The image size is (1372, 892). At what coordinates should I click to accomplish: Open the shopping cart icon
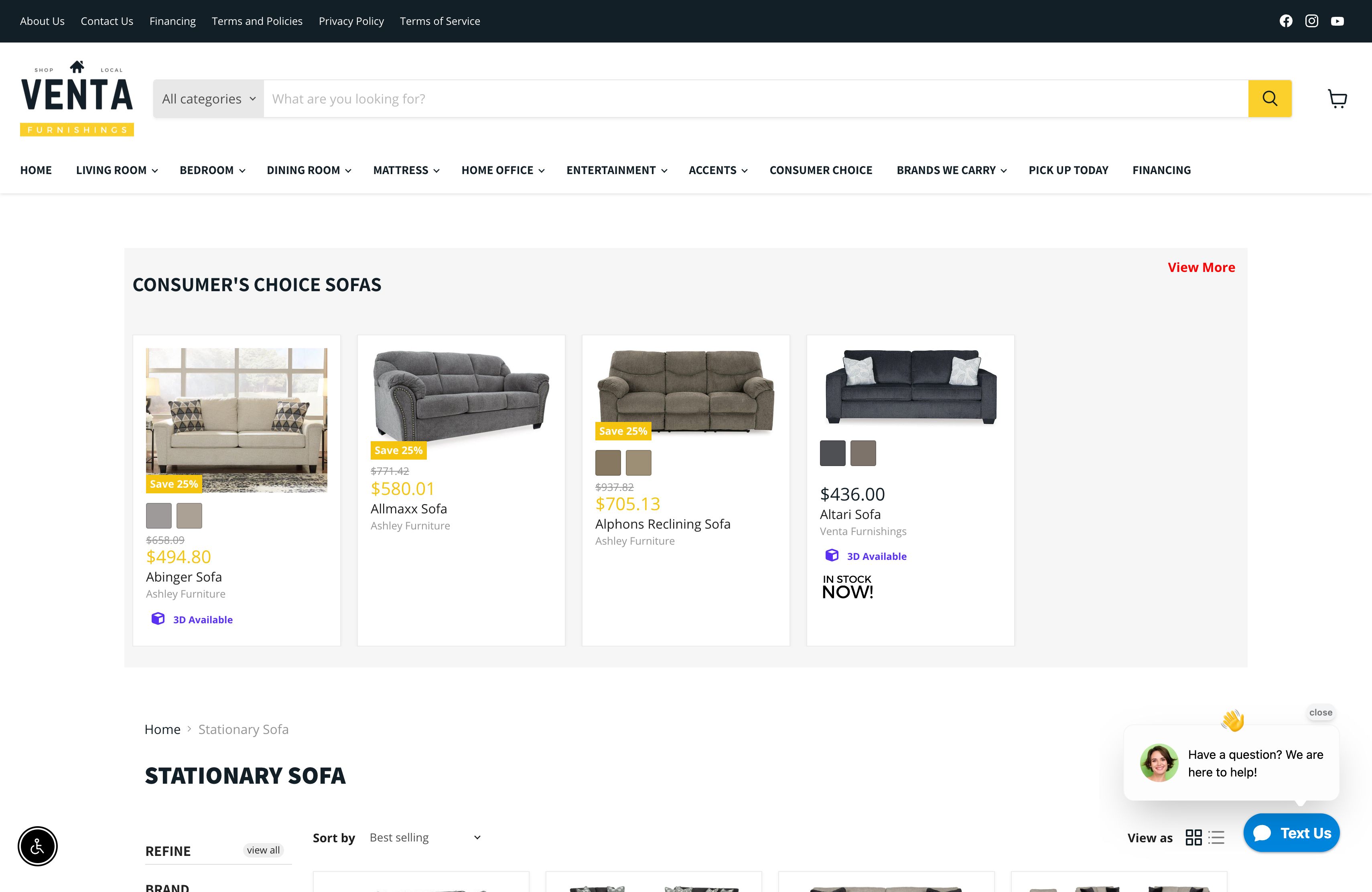point(1338,99)
